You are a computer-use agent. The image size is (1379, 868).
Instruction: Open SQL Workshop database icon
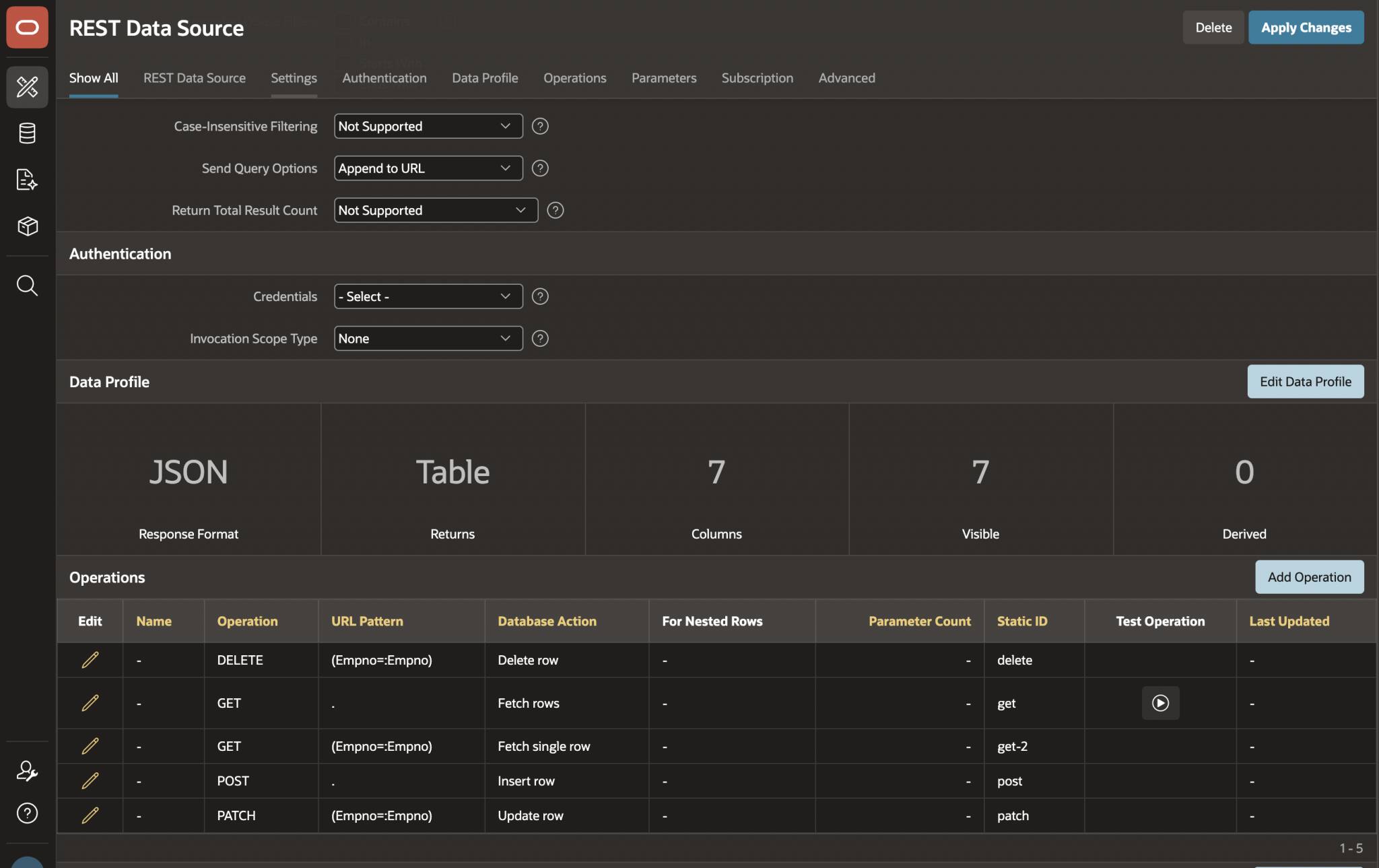27,133
